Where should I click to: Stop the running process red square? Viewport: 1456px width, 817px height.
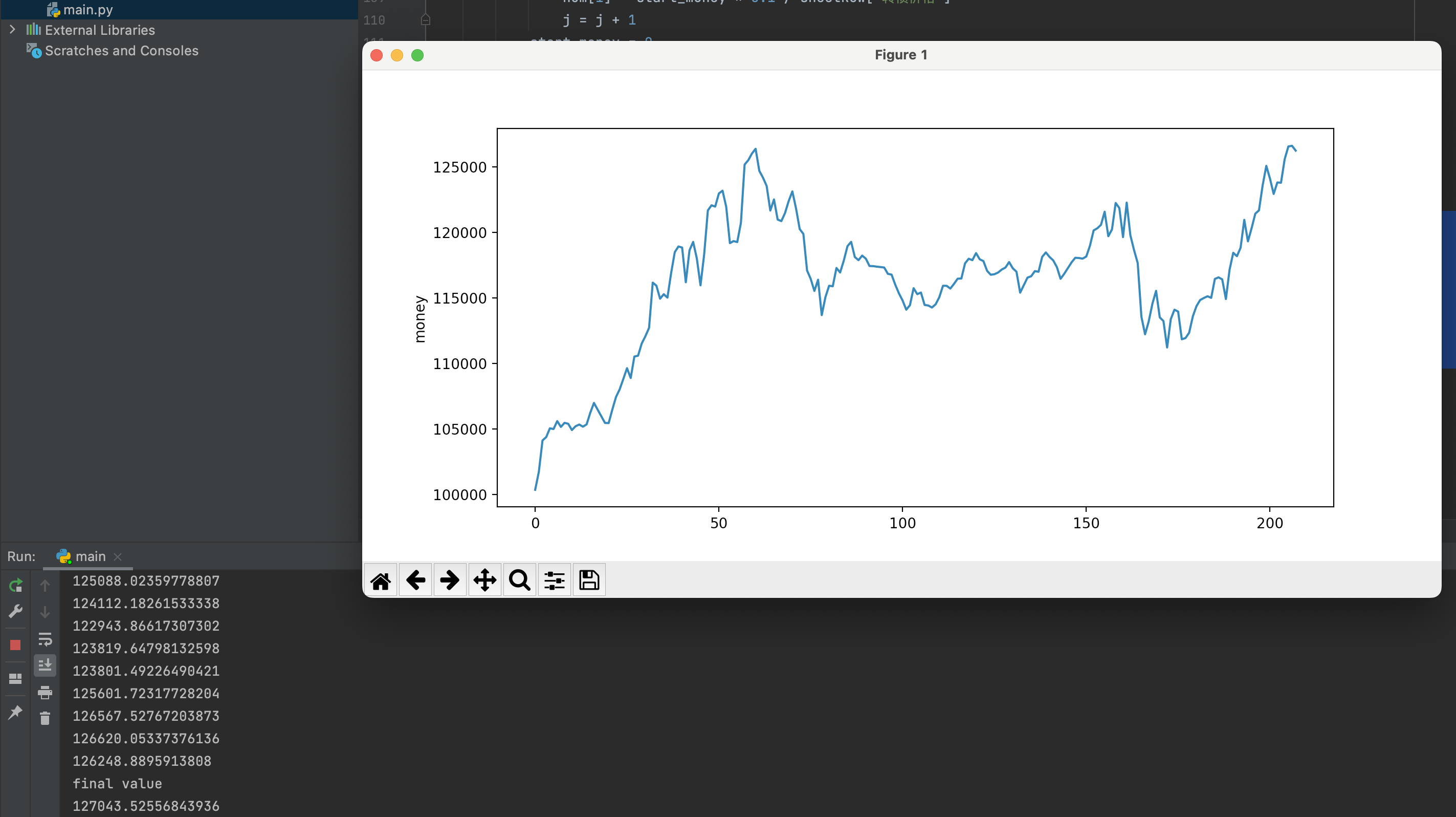tap(15, 645)
